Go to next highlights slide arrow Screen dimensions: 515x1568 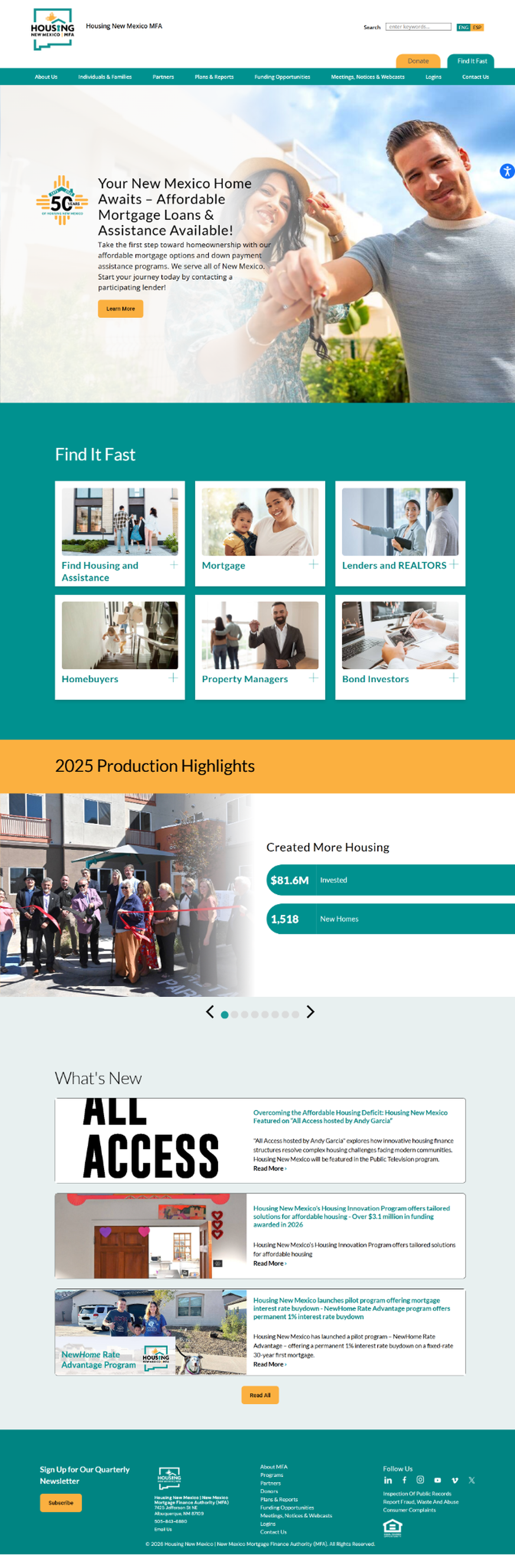310,1012
